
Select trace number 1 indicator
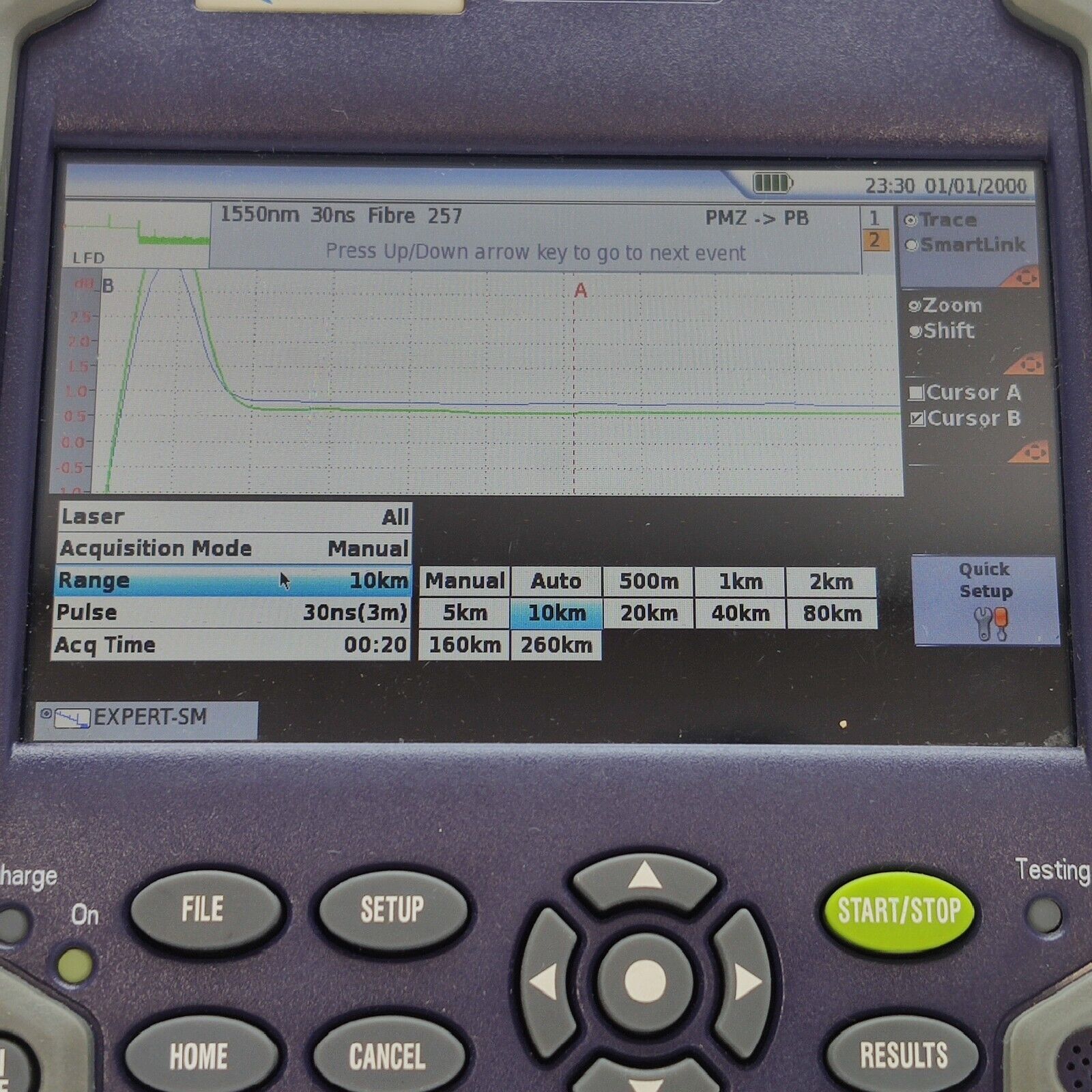(x=874, y=218)
